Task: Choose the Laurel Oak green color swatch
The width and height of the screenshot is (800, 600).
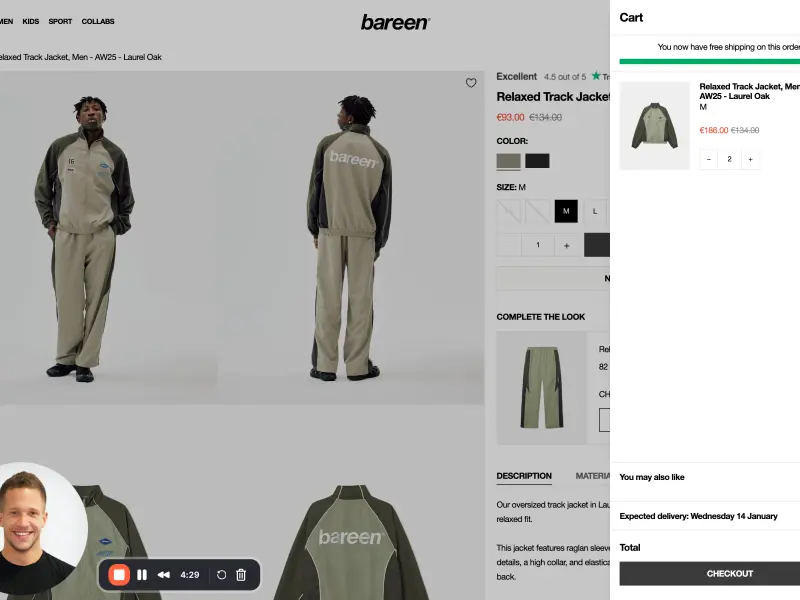Action: point(508,160)
